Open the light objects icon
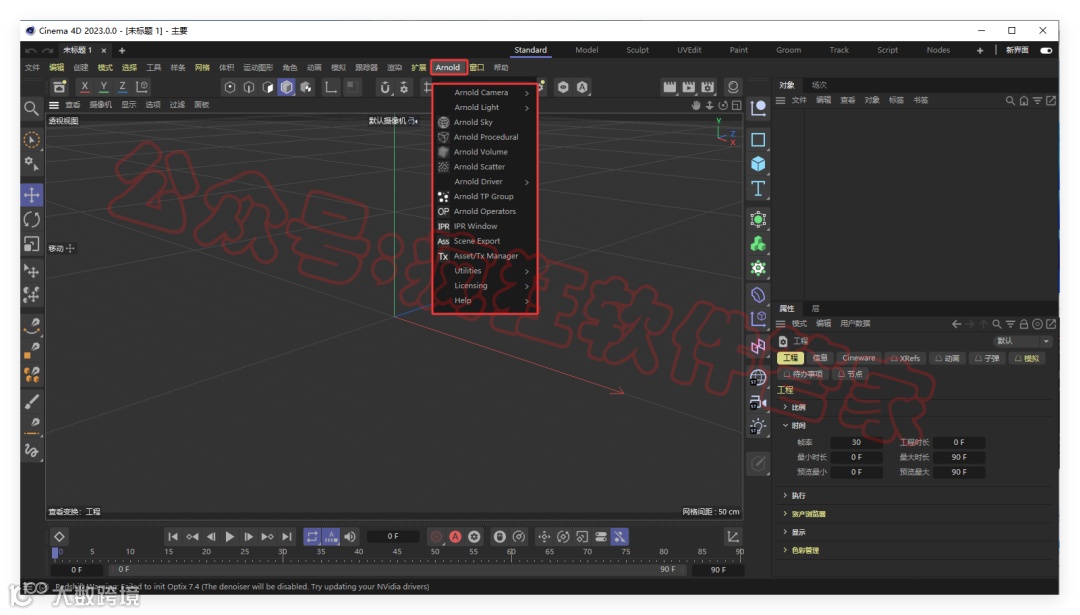 pos(758,427)
